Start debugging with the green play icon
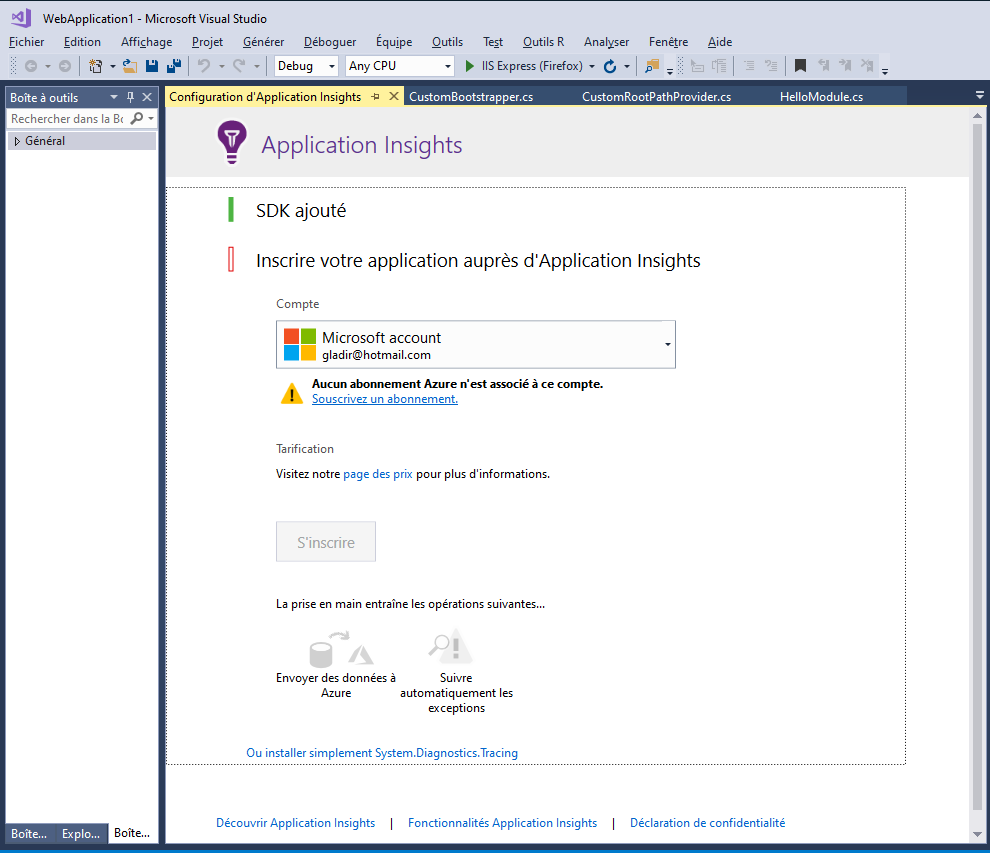This screenshot has width=990, height=853. click(x=471, y=66)
